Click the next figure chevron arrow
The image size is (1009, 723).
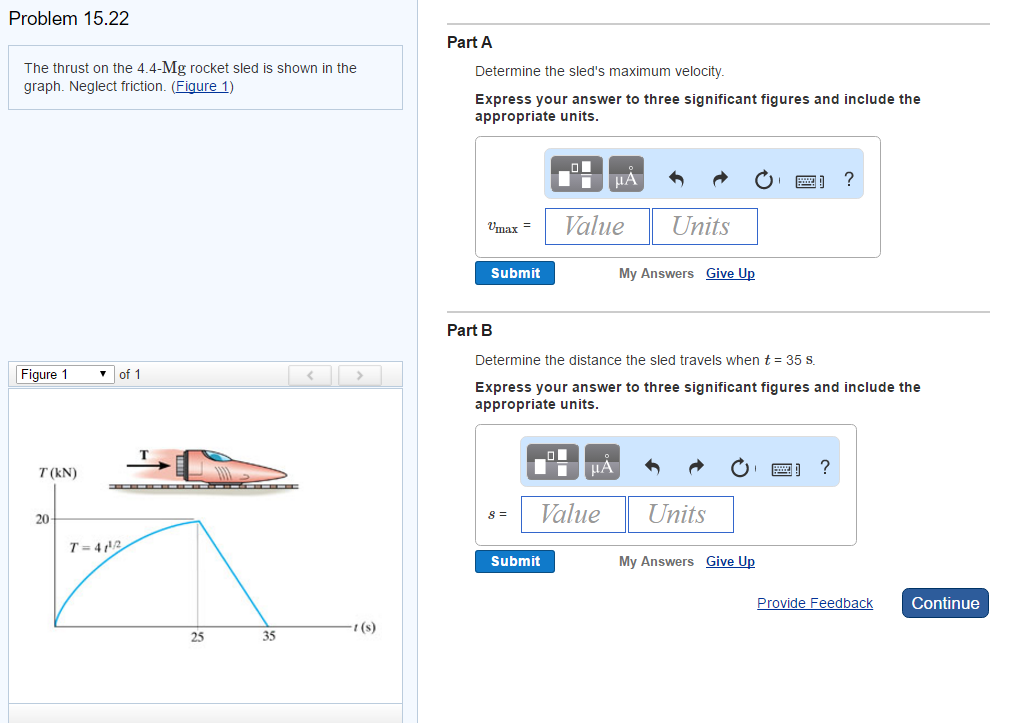point(359,375)
